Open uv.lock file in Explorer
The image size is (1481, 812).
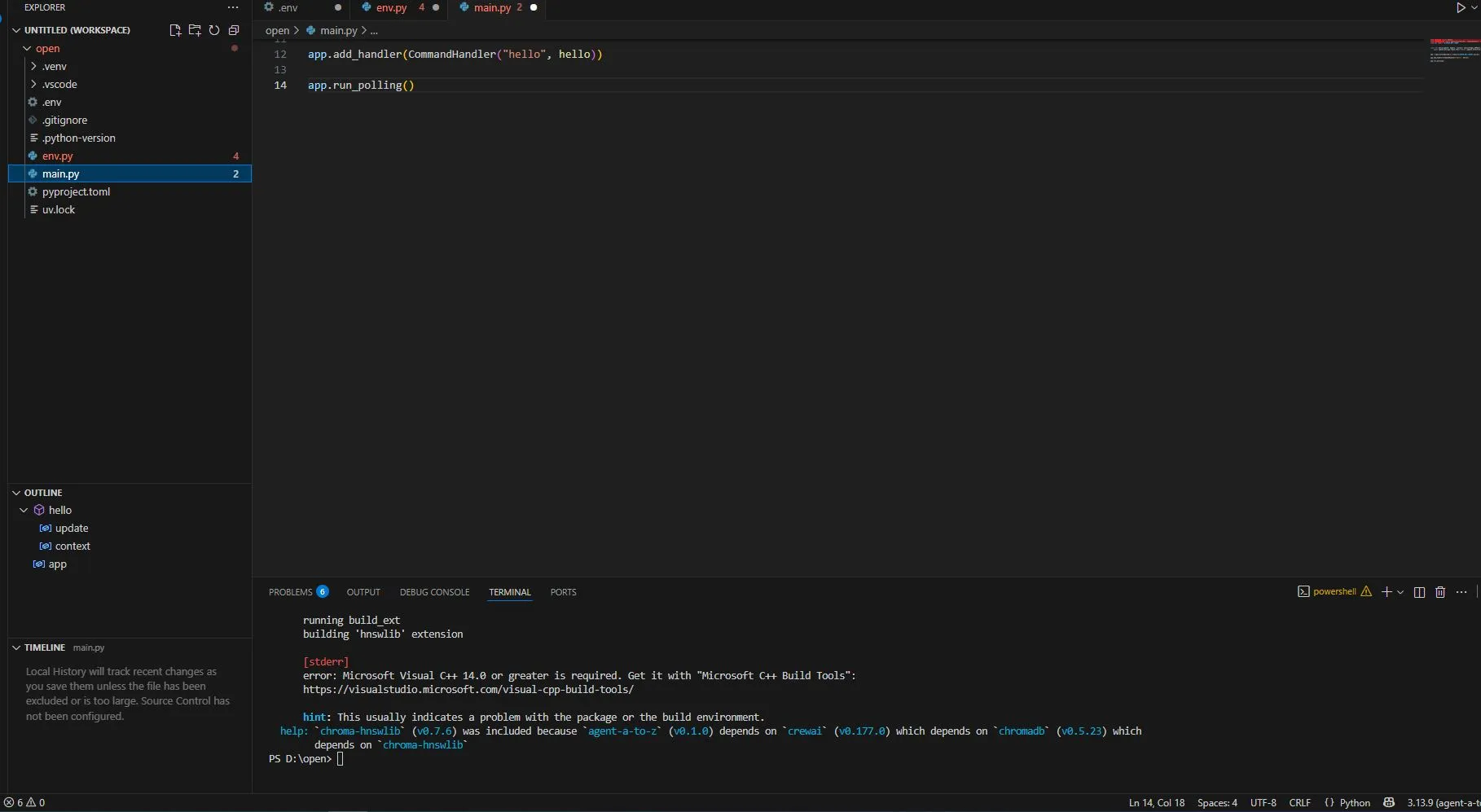[x=130, y=210]
